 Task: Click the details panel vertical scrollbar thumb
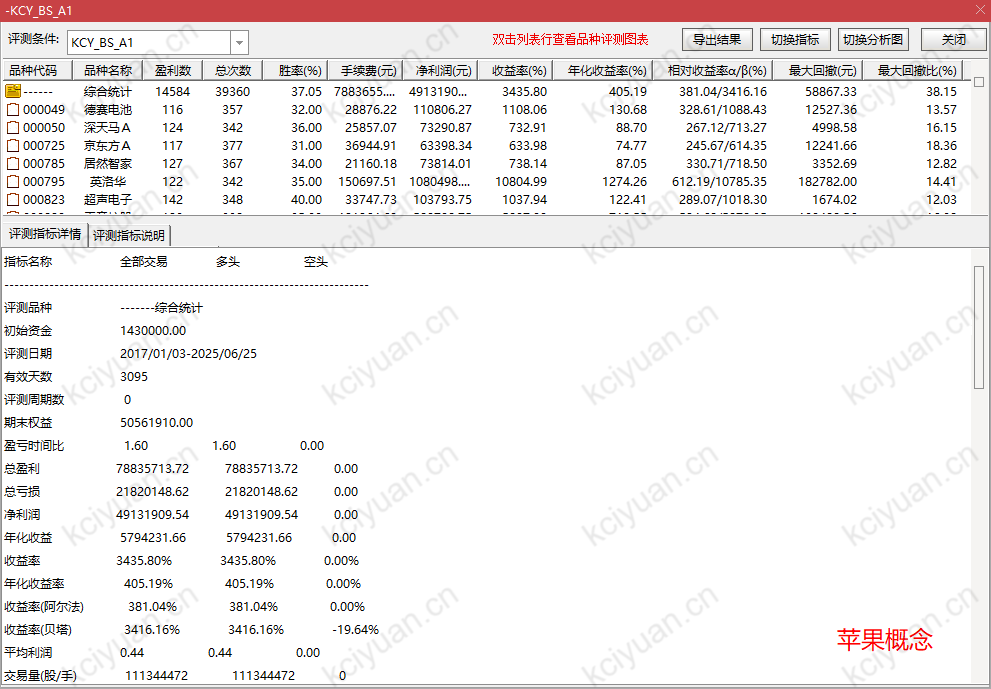(978, 327)
